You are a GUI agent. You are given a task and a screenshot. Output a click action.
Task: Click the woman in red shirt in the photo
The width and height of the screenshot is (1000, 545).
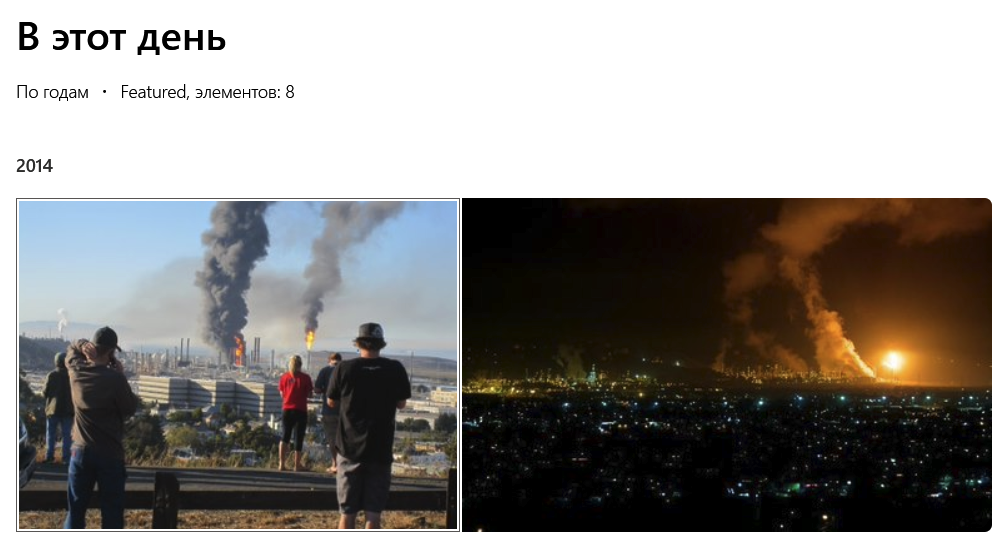pyautogui.click(x=295, y=413)
